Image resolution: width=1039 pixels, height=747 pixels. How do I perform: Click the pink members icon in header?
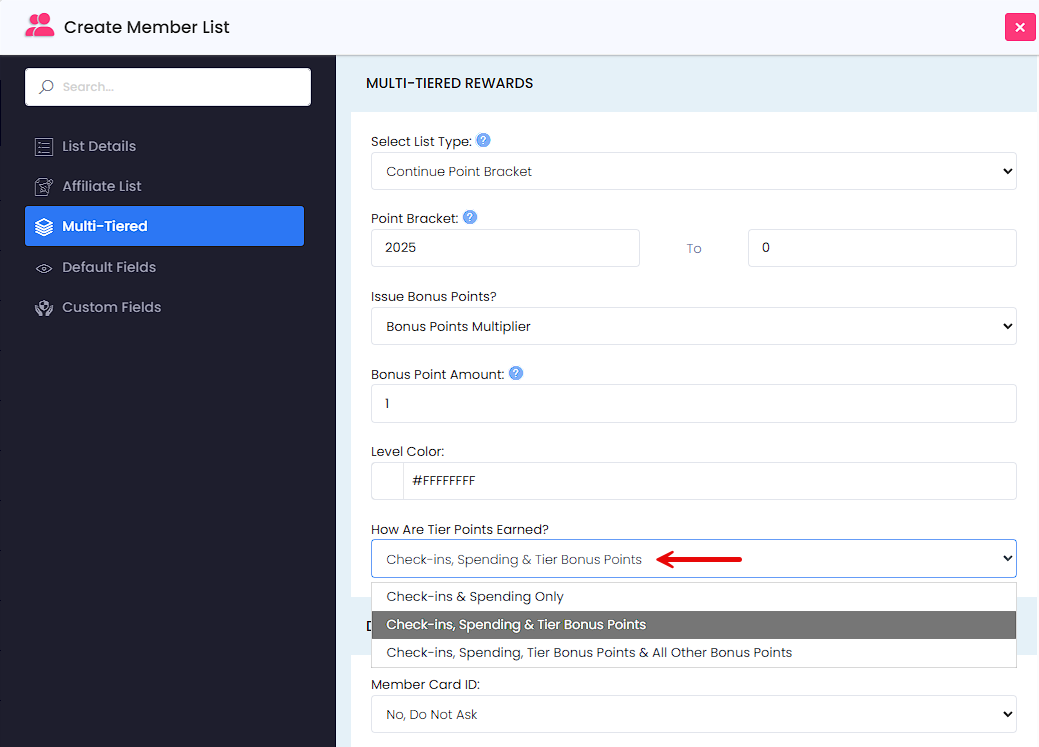[39, 26]
